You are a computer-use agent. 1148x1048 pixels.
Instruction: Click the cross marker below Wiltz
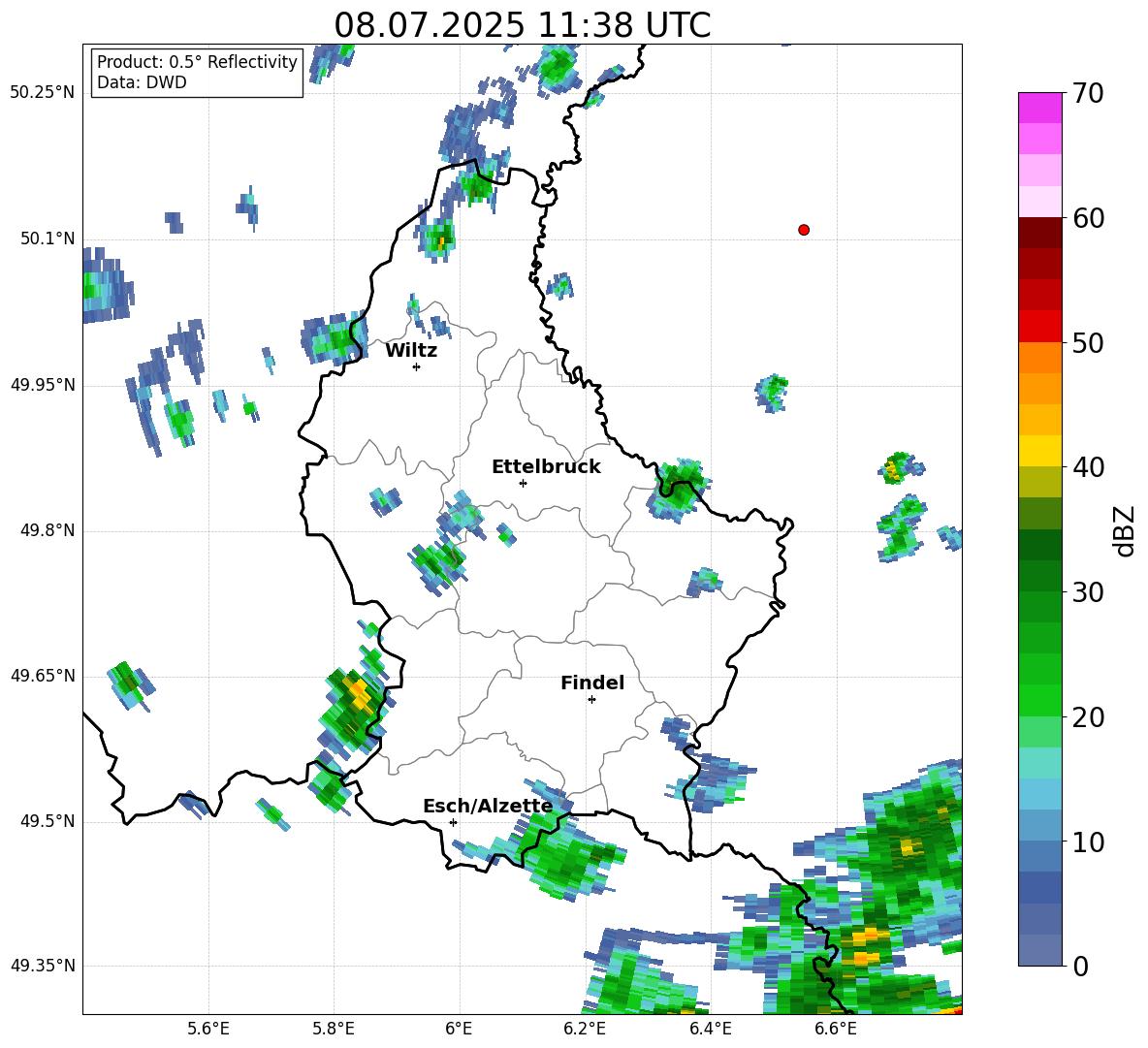pos(416,366)
